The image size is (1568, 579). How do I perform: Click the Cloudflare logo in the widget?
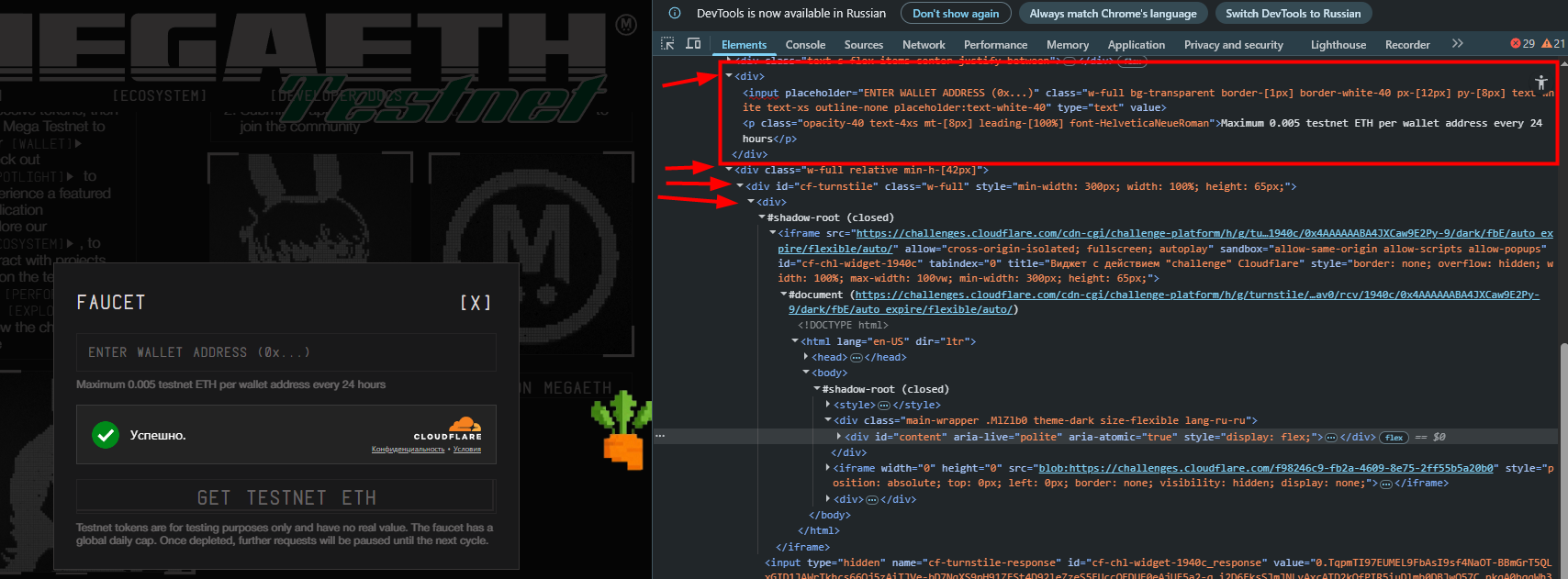tap(448, 429)
